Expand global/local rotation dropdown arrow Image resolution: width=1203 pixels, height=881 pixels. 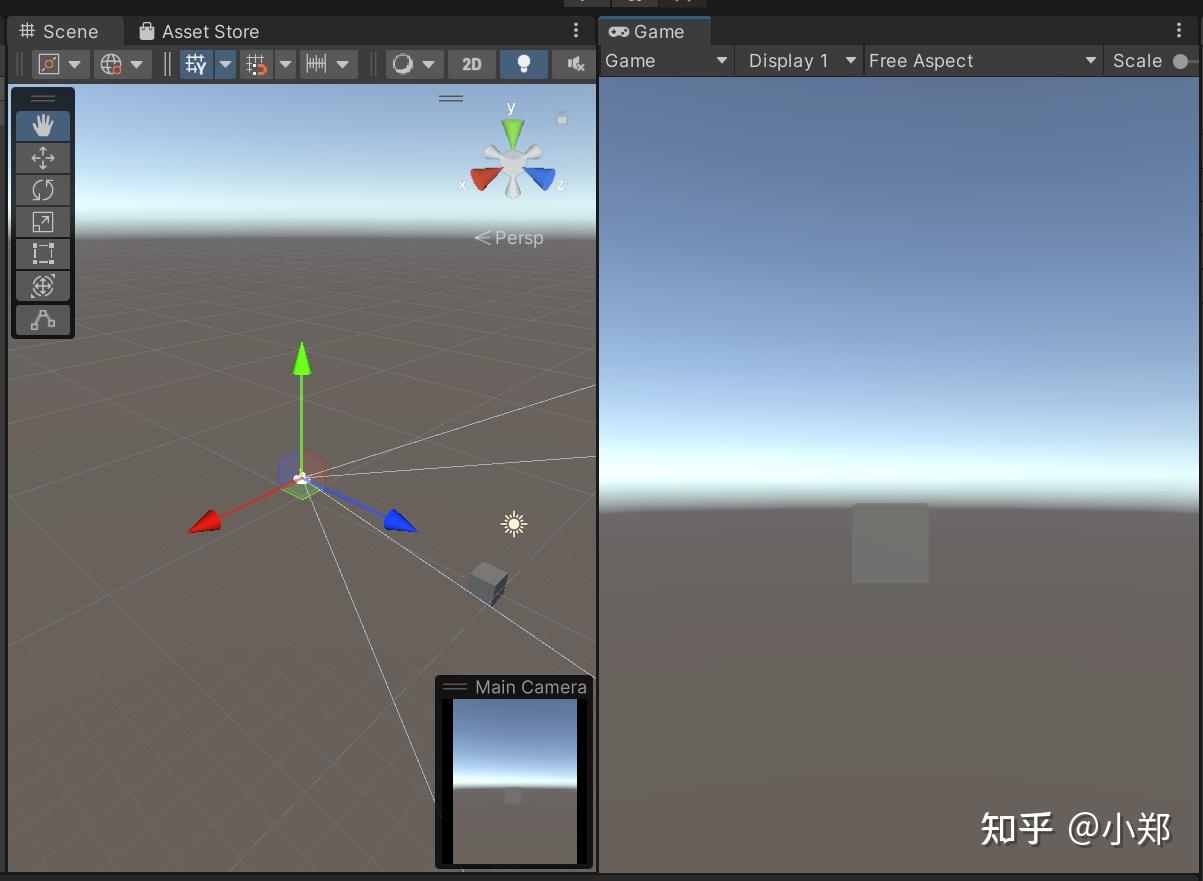pyautogui.click(x=137, y=65)
